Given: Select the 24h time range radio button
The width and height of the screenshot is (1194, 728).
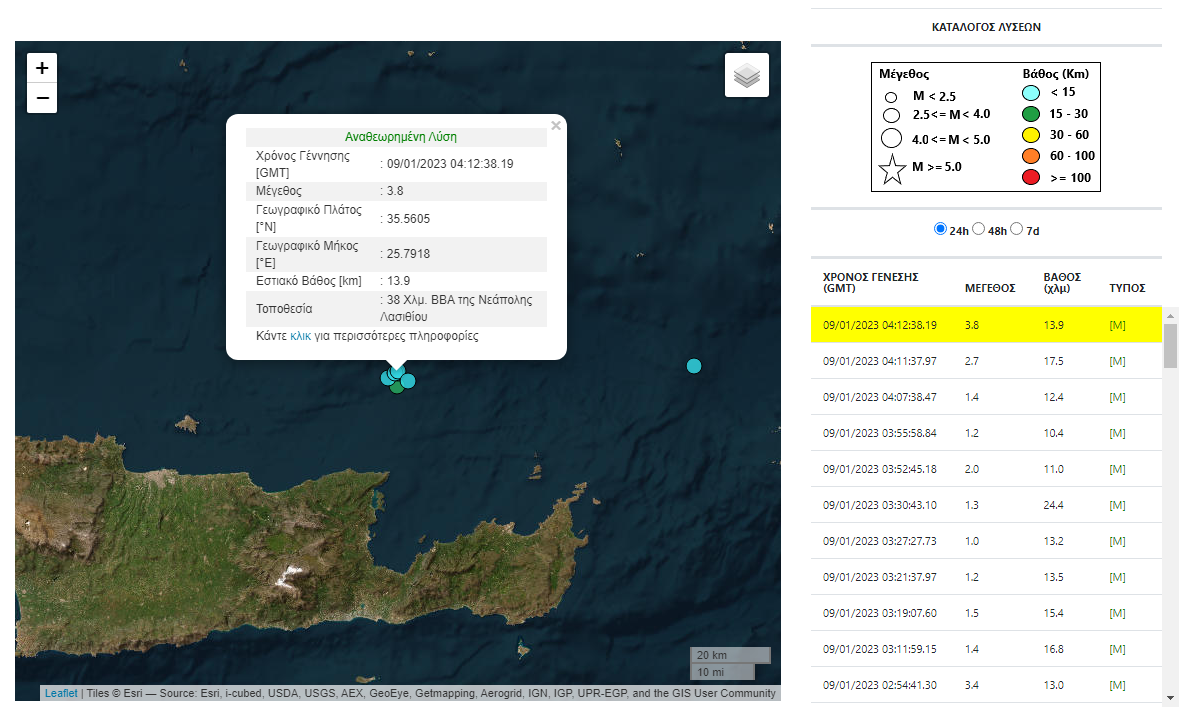Looking at the screenshot, I should pyautogui.click(x=940, y=228).
